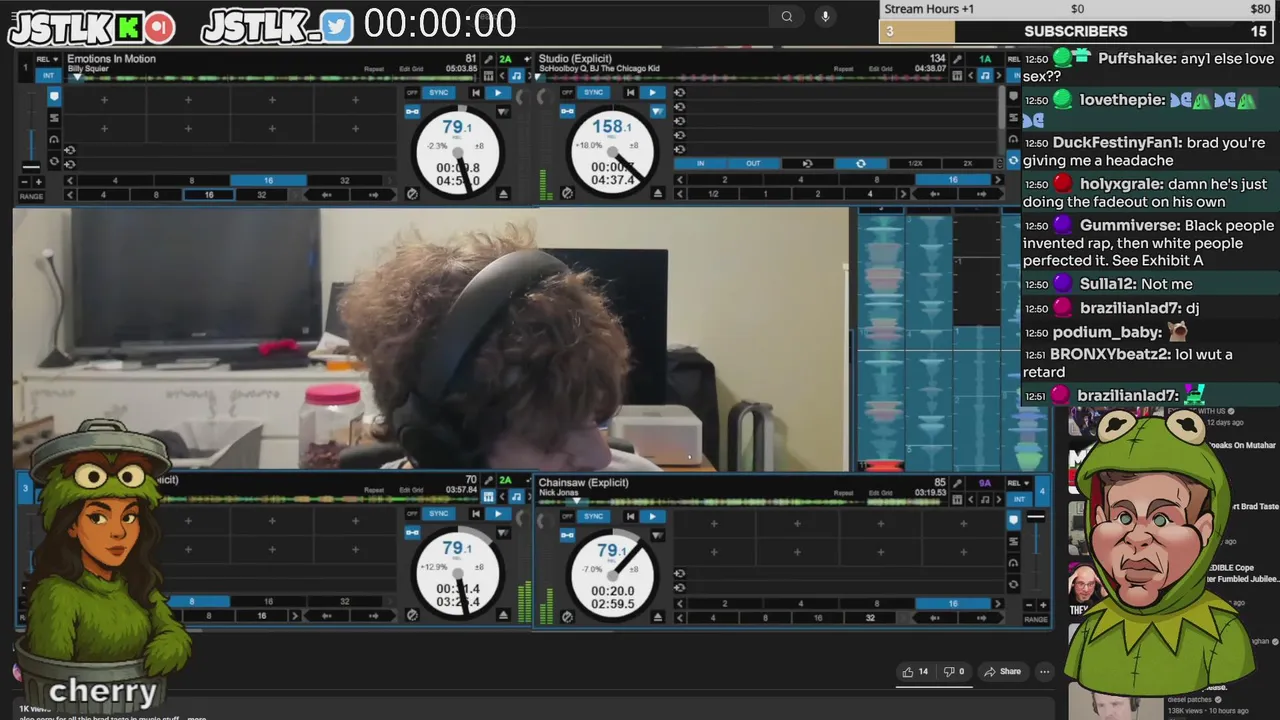Select 16 beat auto loop on deck 1

click(268, 181)
